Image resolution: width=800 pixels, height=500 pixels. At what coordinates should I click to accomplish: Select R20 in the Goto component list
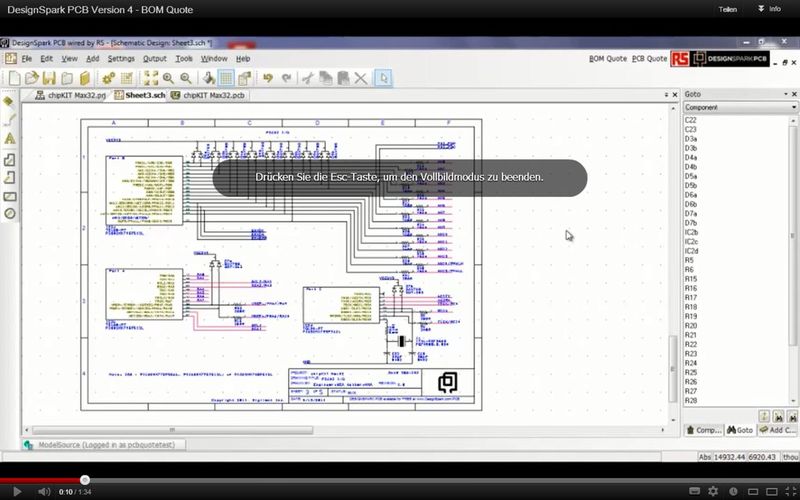tap(691, 326)
